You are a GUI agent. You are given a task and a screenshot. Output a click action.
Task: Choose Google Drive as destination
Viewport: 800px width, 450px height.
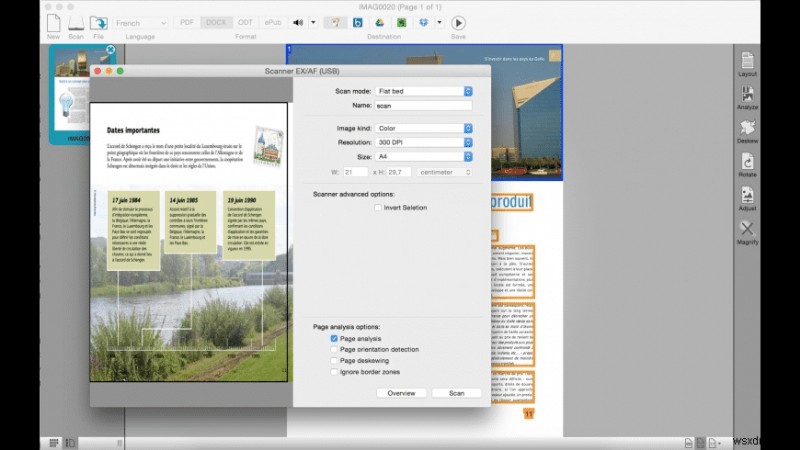[379, 22]
